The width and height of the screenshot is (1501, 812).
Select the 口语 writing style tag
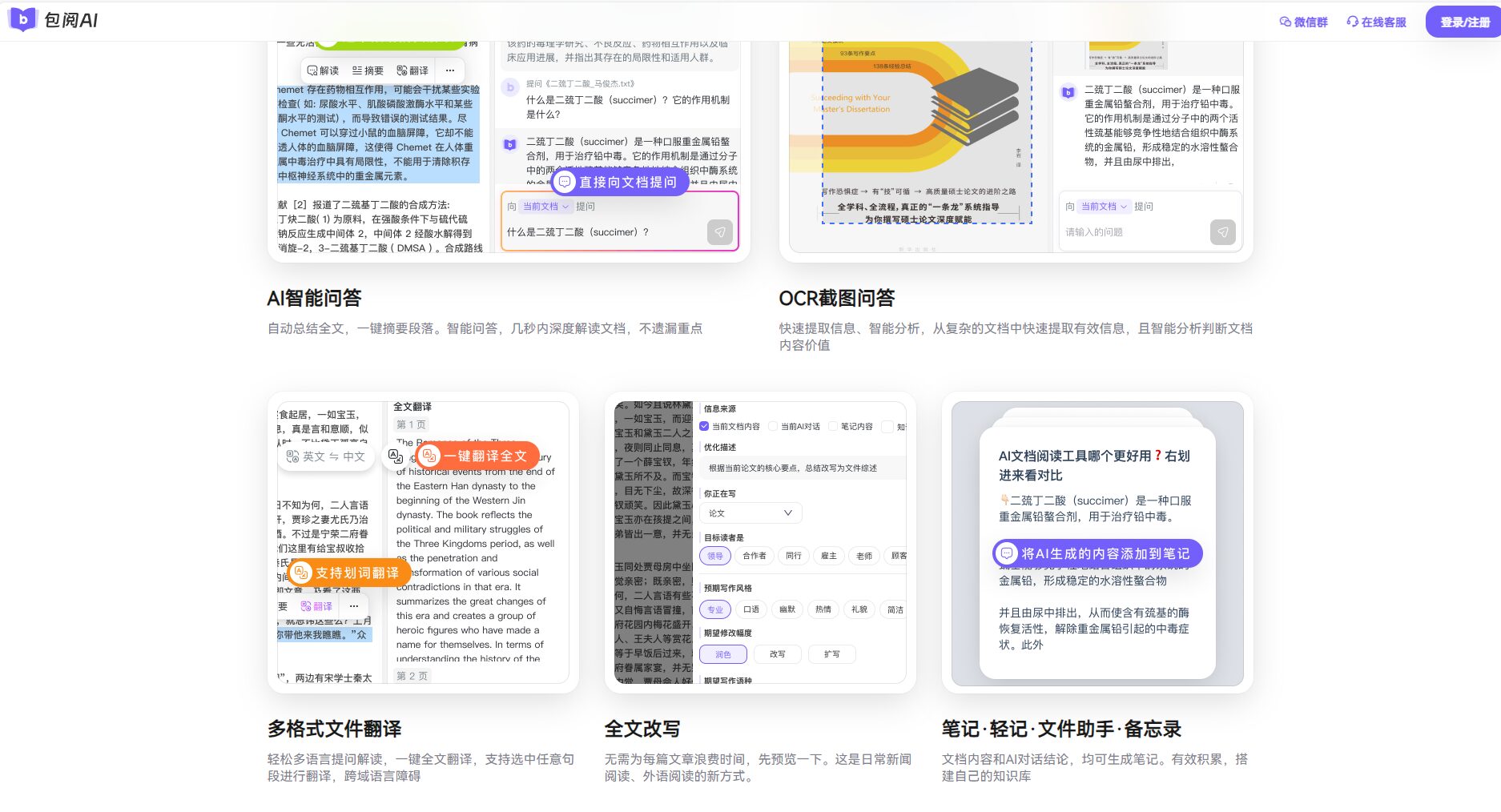point(750,609)
